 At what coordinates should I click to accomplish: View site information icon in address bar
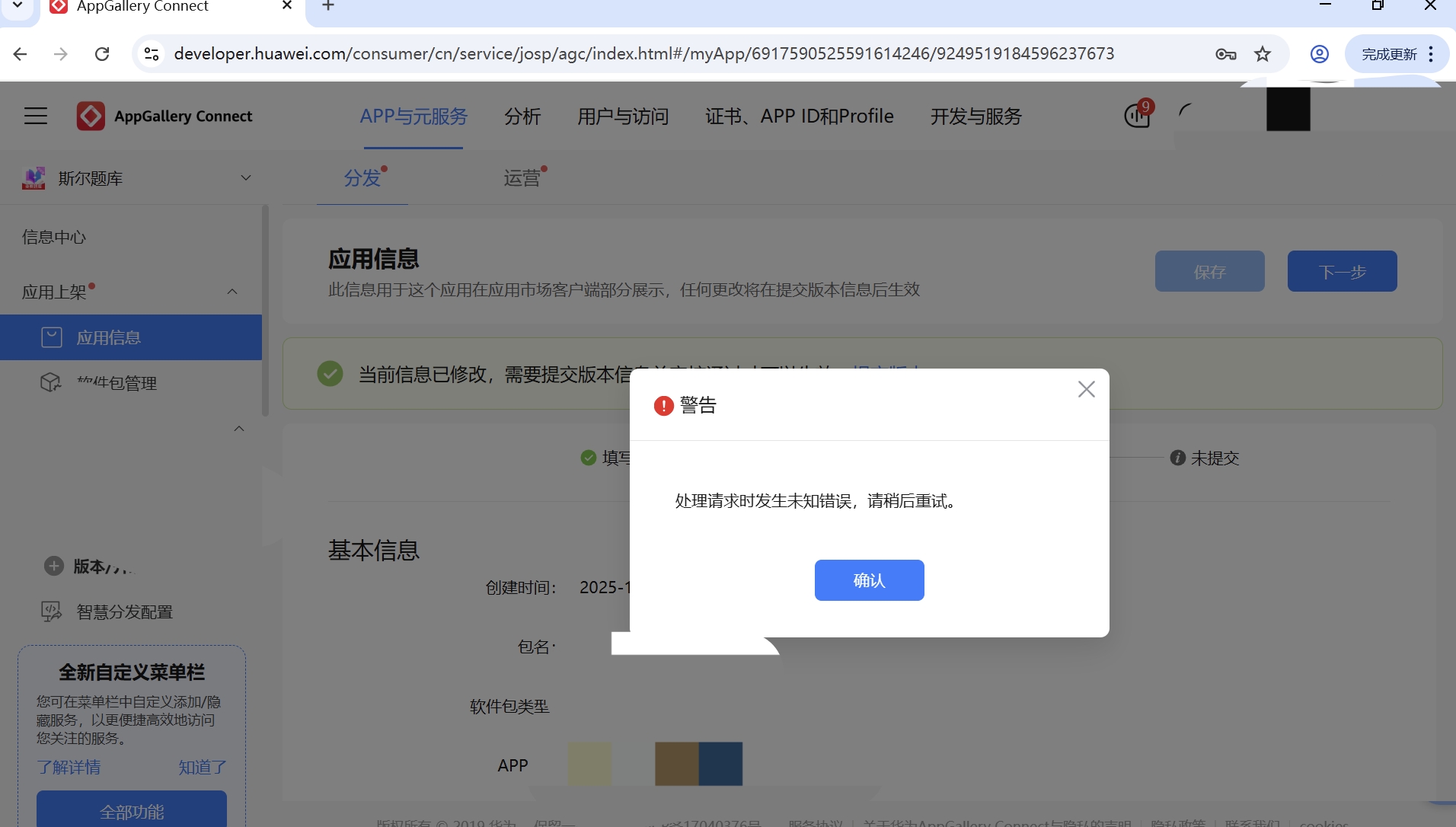tap(152, 54)
